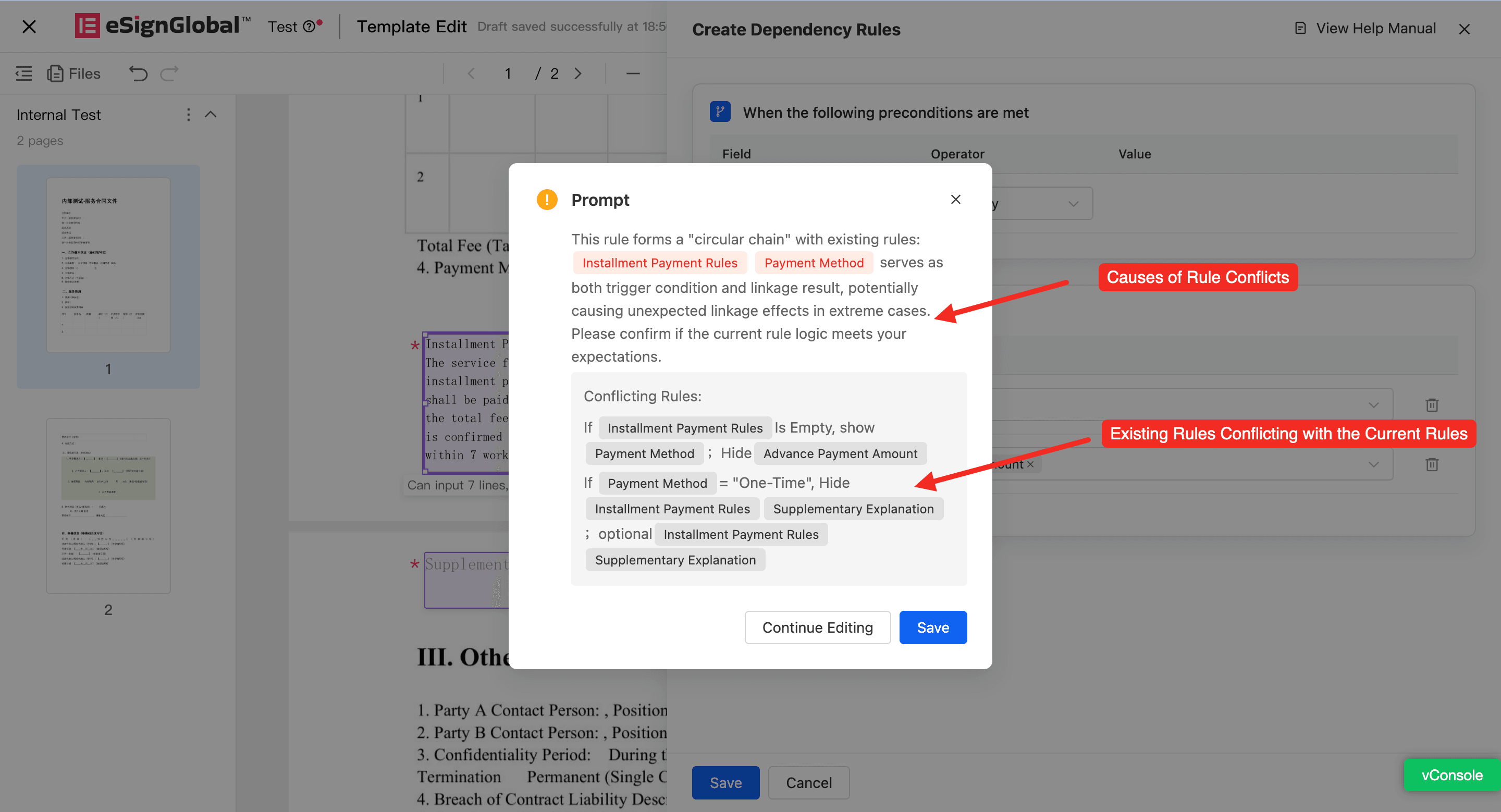
Task: Click the orange warning icon in Prompt
Action: pos(547,200)
